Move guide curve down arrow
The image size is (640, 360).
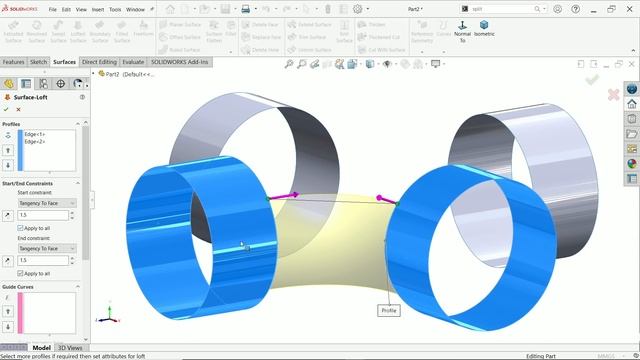[8, 327]
